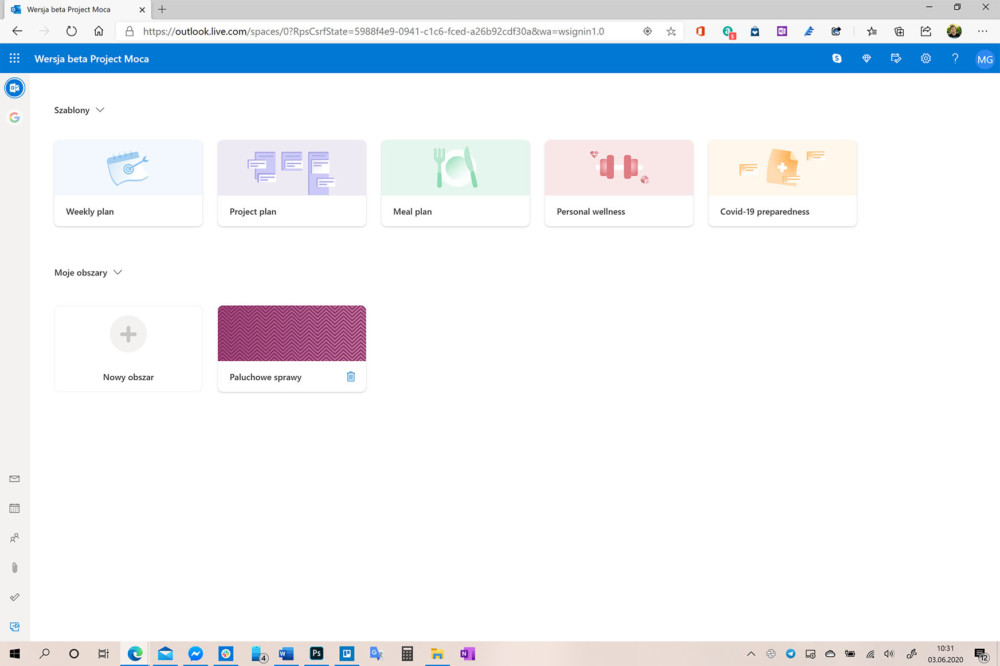Click the plus icon for Nowy obszar

point(128,334)
